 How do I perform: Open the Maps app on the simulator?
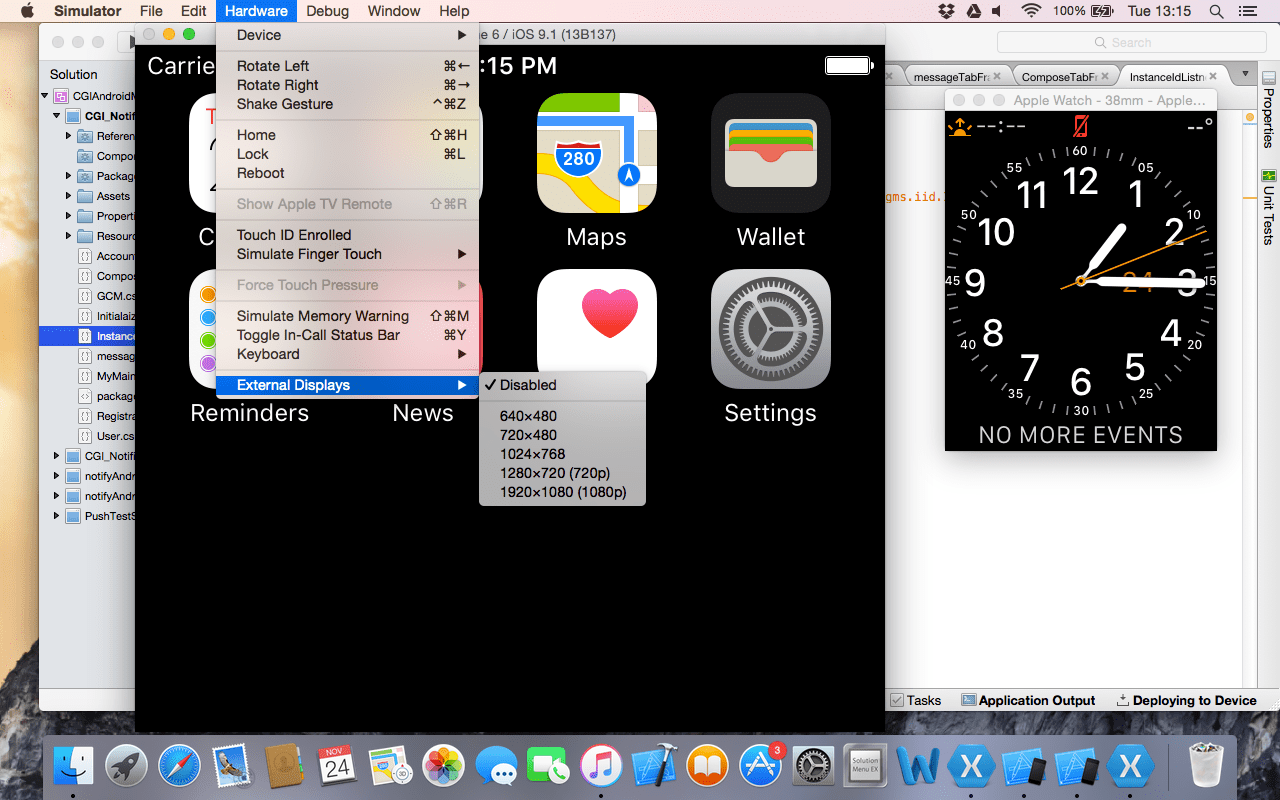(x=596, y=153)
